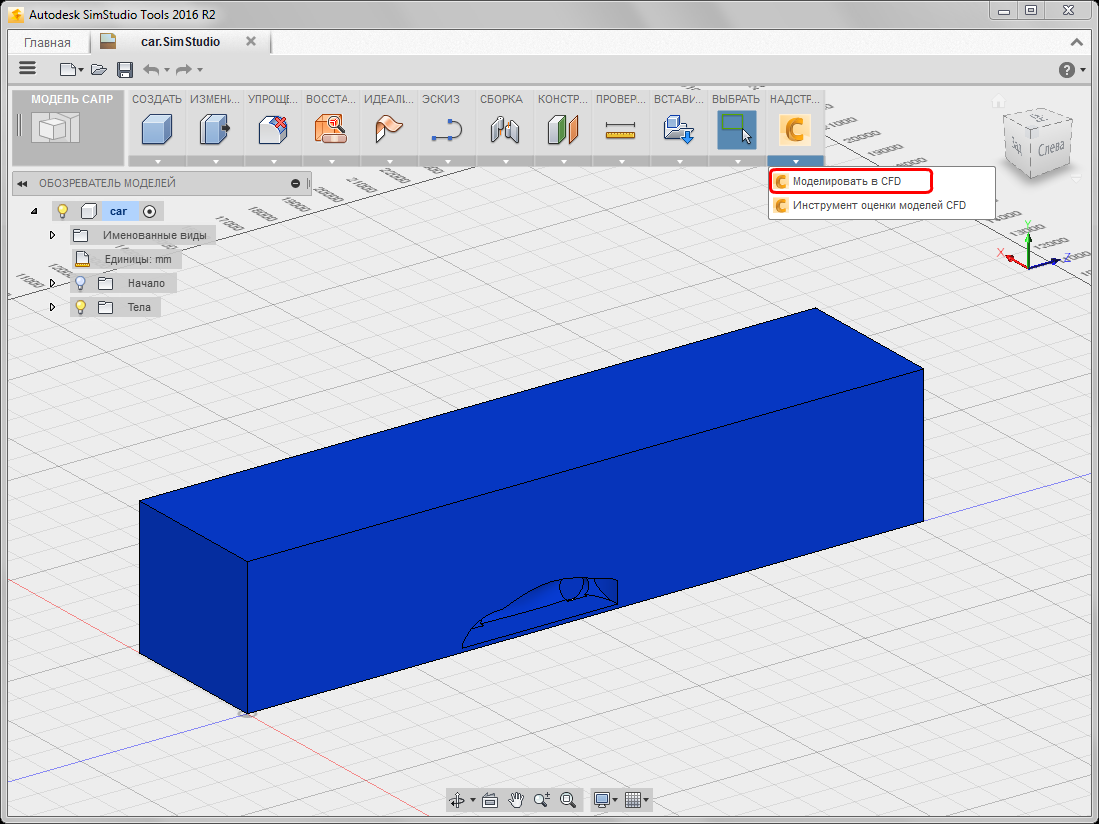Click the СОЗДАТЬ box icon
The width and height of the screenshot is (1099, 824).
[157, 130]
